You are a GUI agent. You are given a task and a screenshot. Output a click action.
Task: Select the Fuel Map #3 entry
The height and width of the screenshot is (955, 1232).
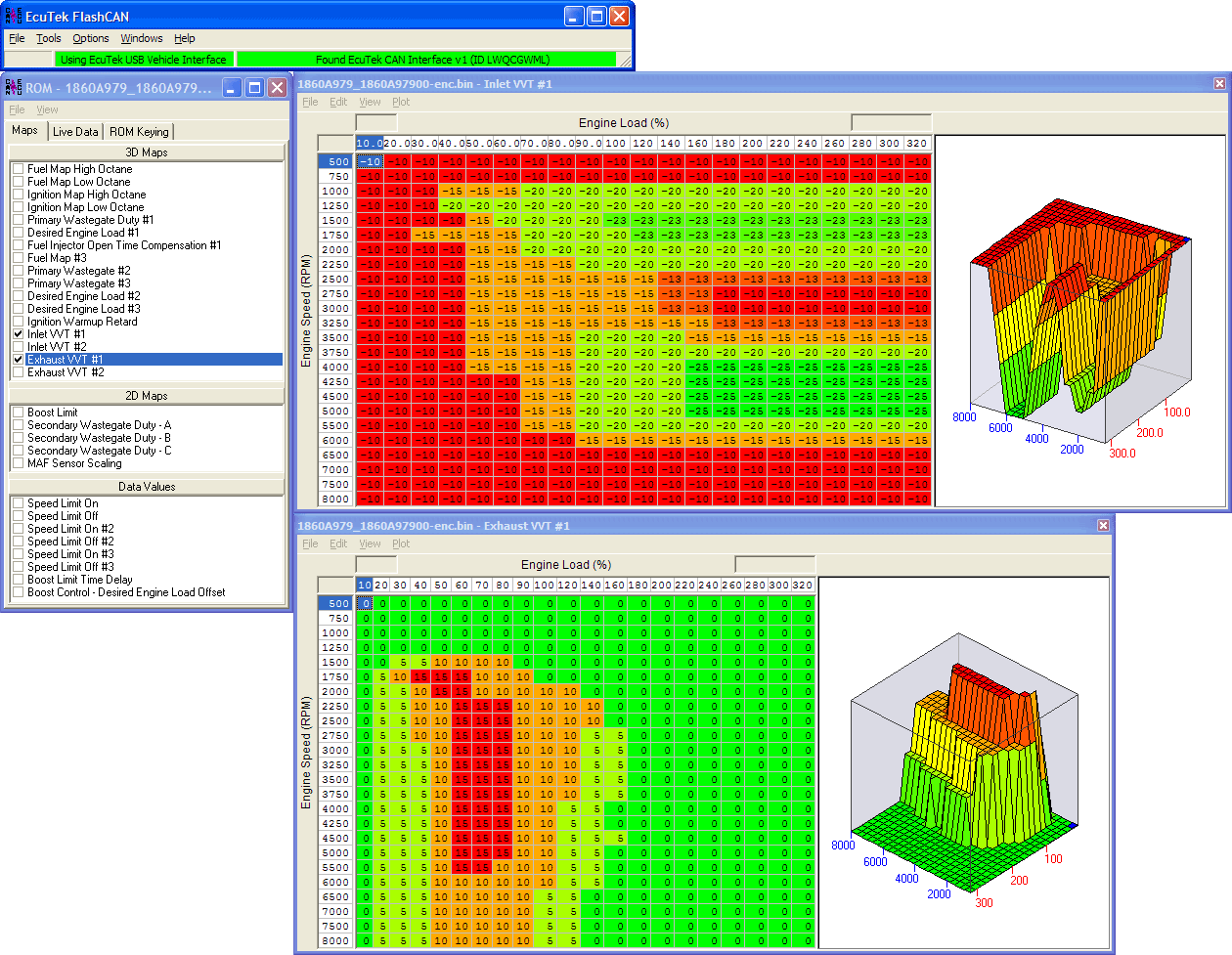[x=57, y=258]
